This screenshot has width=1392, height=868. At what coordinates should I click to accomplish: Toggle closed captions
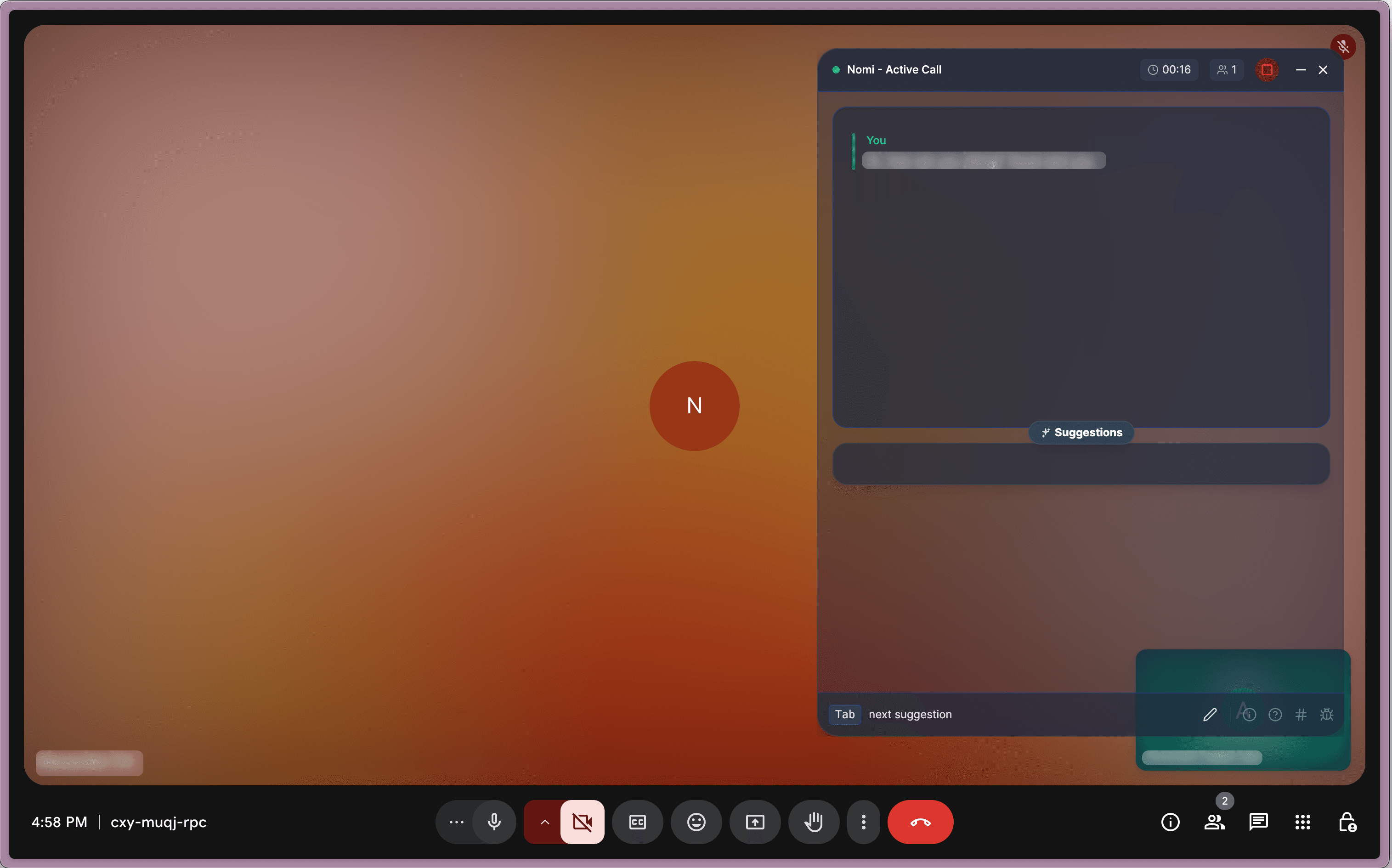click(638, 822)
